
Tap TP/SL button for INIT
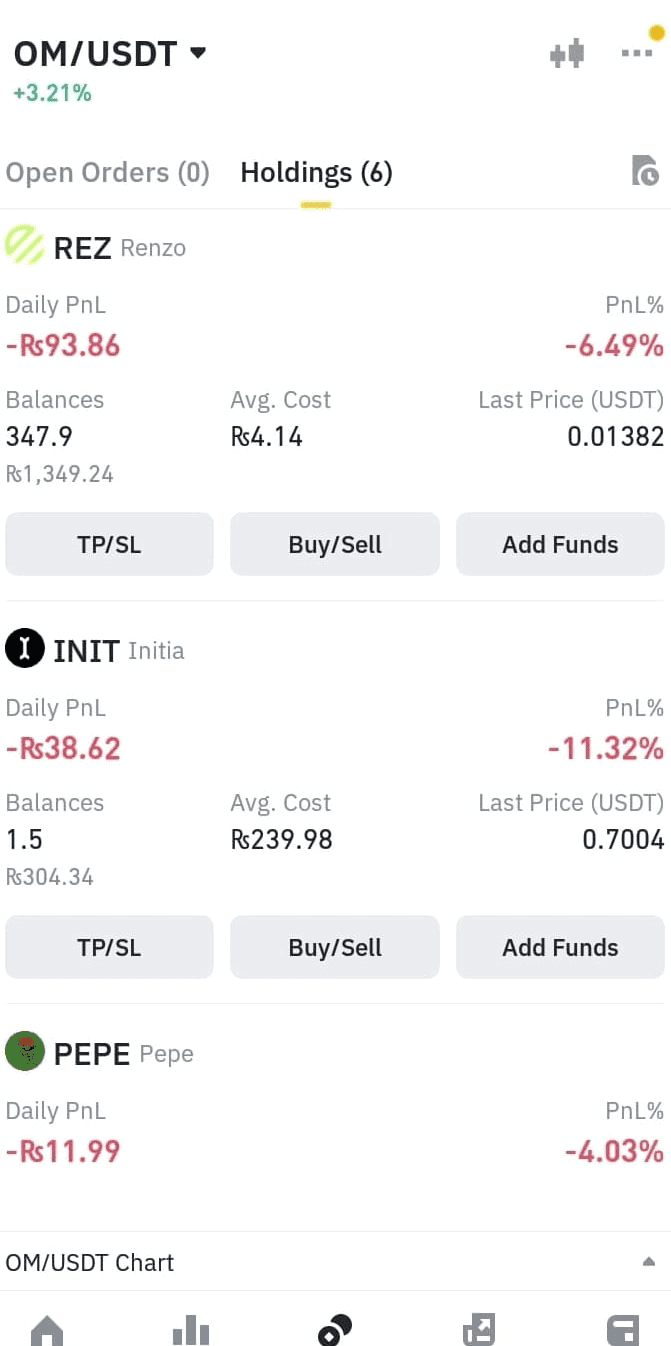(x=109, y=947)
